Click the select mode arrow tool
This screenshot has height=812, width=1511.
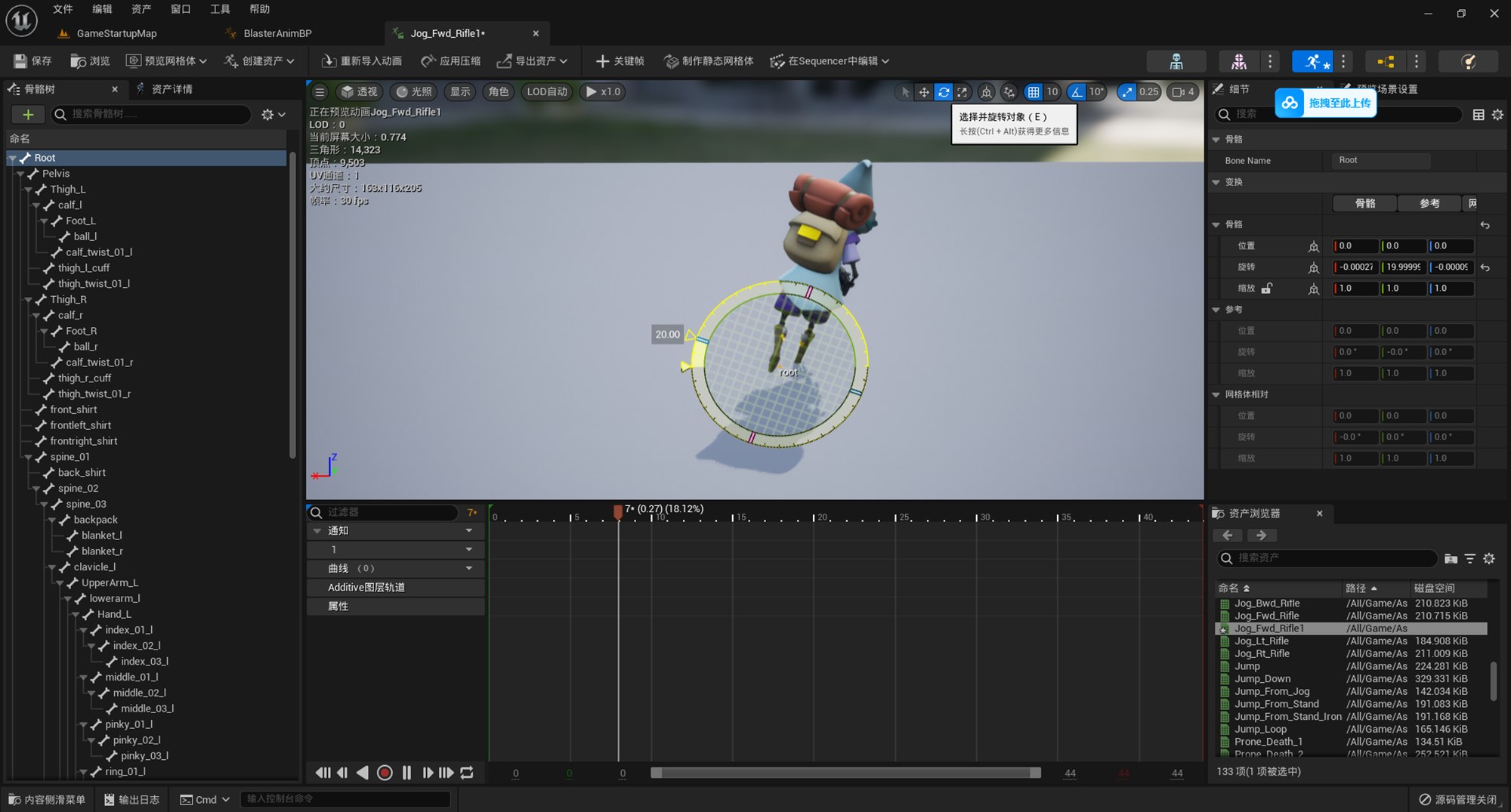[905, 92]
